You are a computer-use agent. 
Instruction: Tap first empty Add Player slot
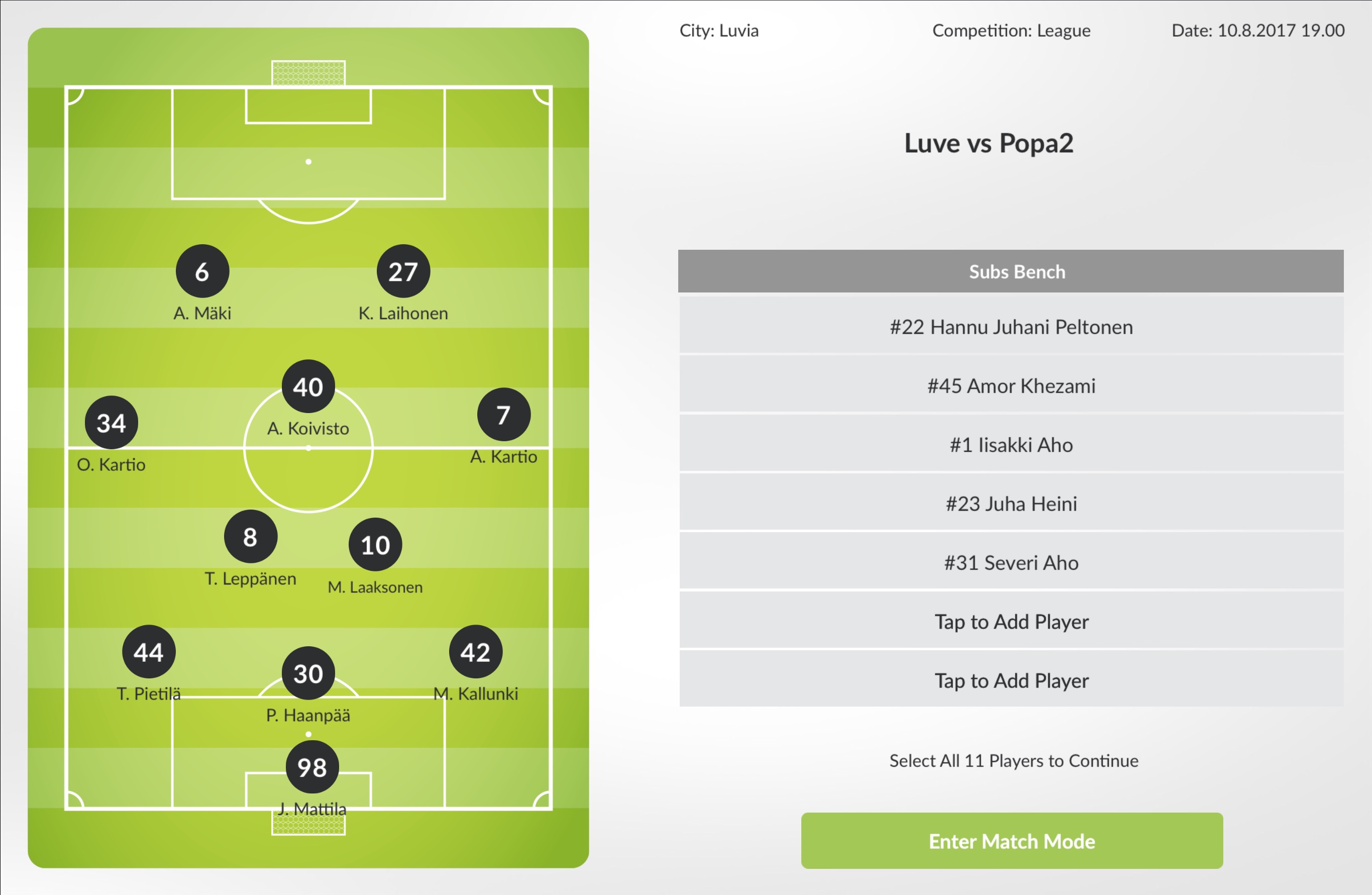point(1011,622)
